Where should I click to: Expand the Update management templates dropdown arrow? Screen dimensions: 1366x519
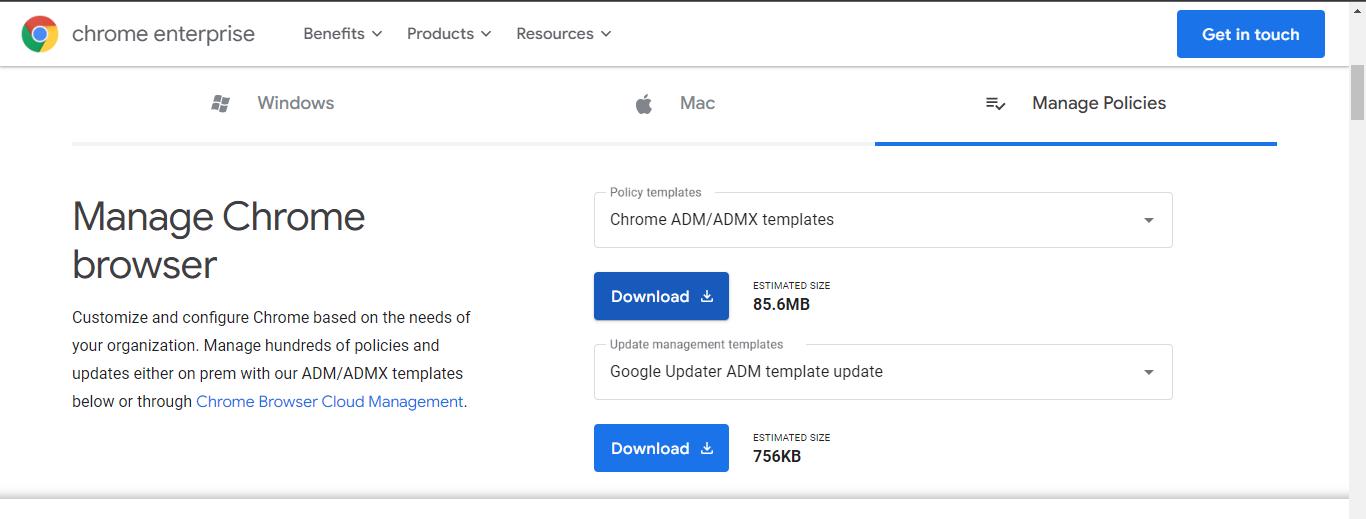coord(1149,372)
